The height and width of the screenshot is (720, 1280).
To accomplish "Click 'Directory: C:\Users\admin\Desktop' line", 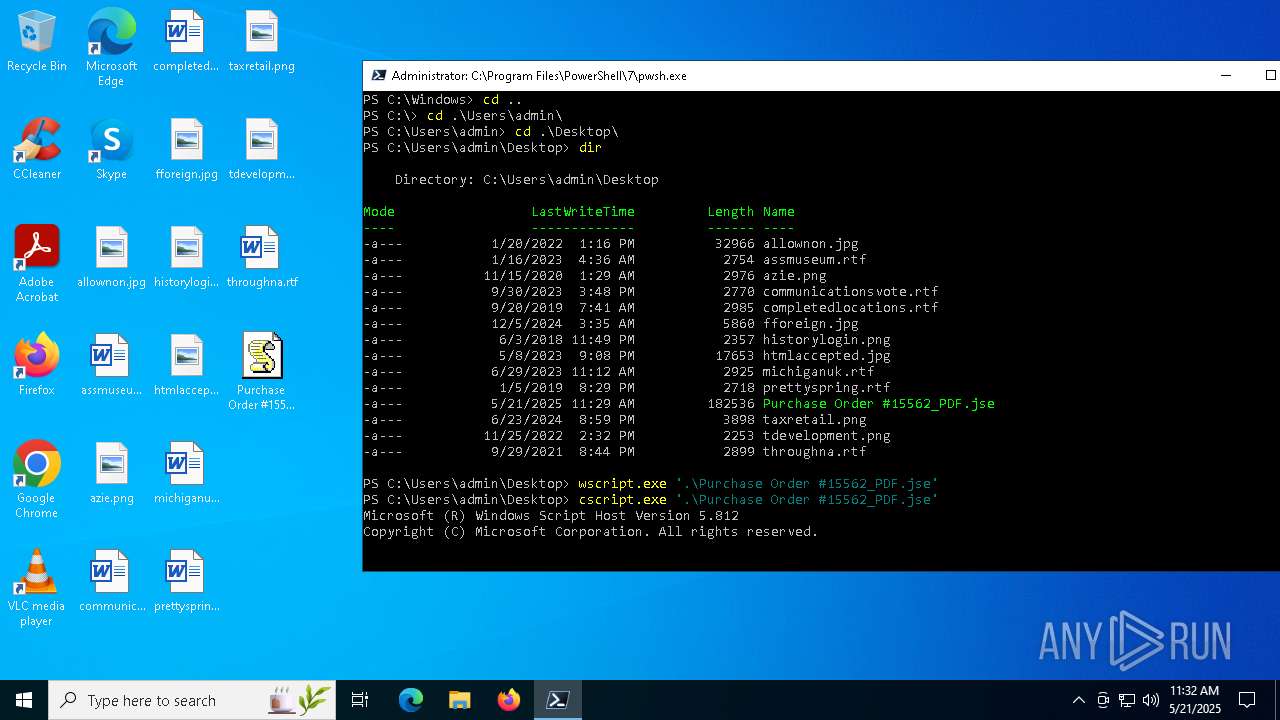I will (526, 180).
